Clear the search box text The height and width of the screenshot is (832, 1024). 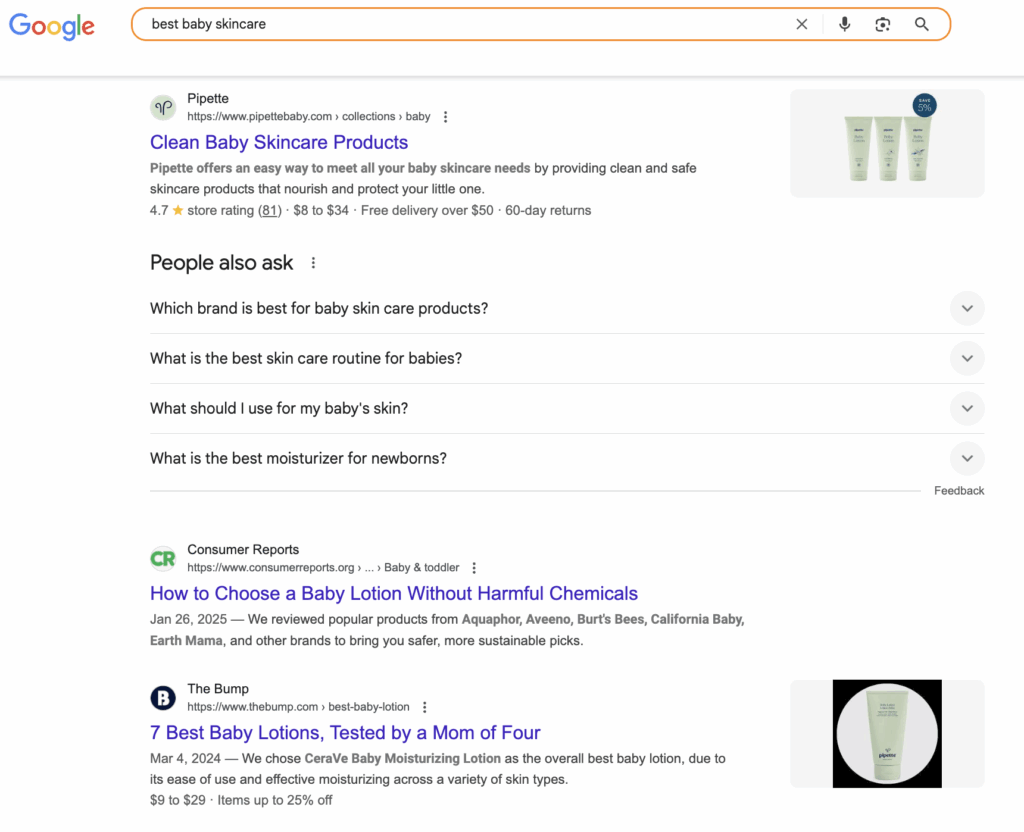(801, 24)
